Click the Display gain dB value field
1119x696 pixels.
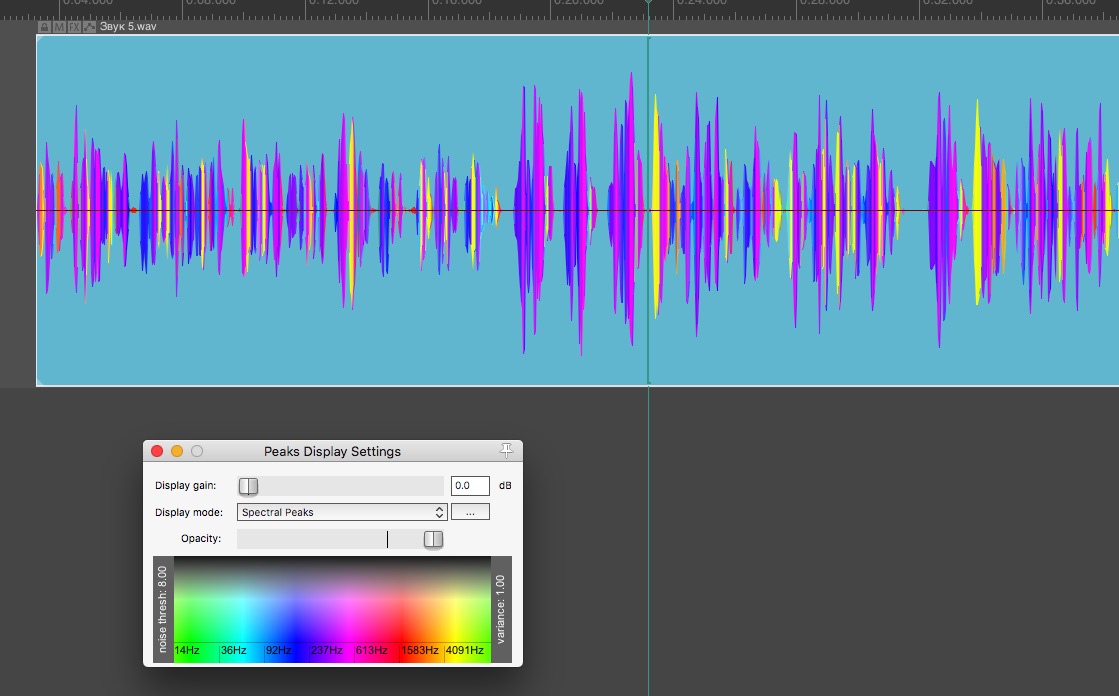470,486
